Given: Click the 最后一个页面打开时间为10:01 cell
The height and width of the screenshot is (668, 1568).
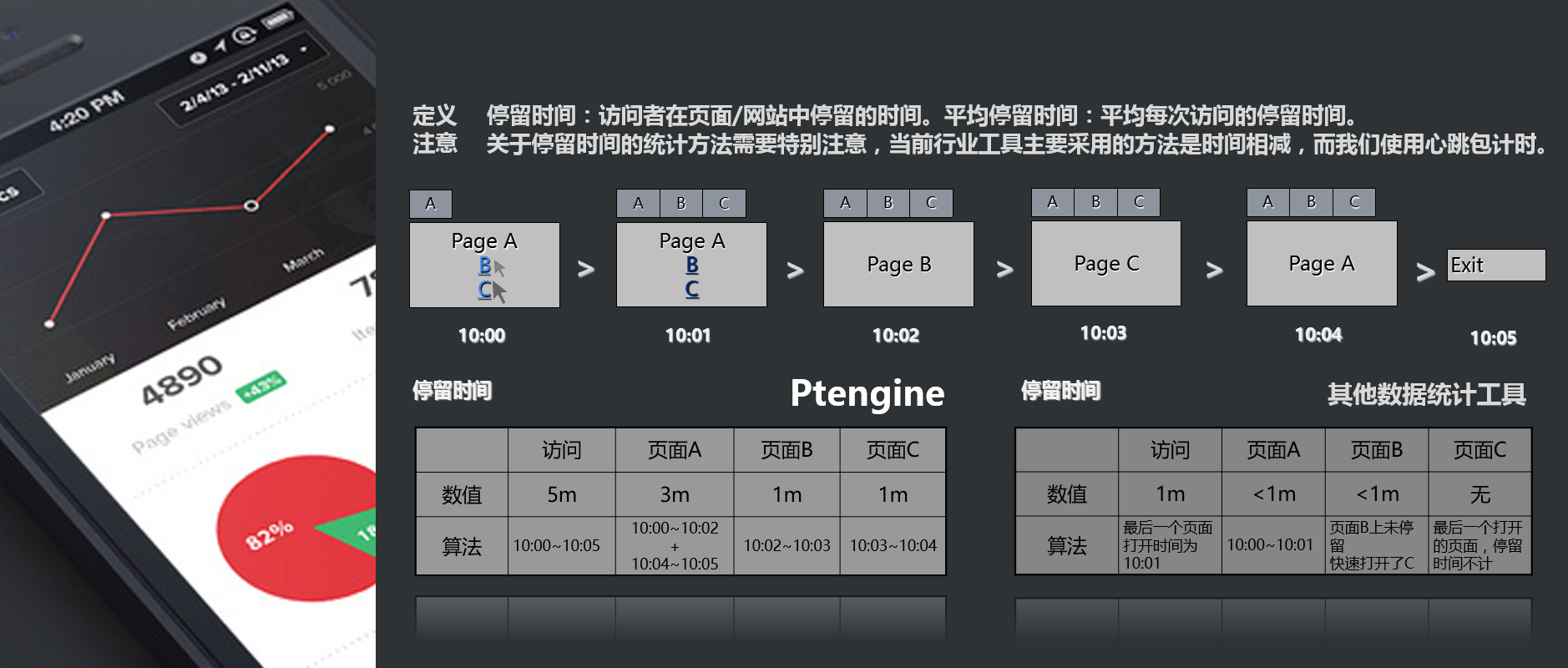Looking at the screenshot, I should tap(1171, 545).
